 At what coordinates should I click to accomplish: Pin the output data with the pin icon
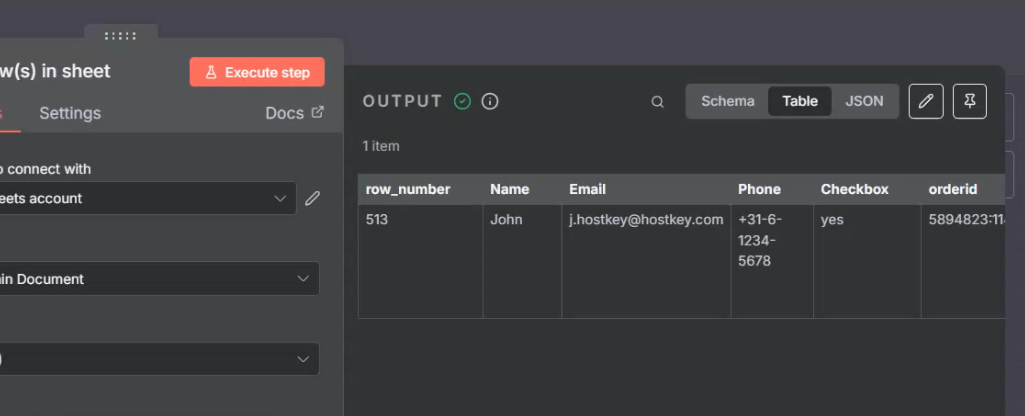[x=969, y=101]
